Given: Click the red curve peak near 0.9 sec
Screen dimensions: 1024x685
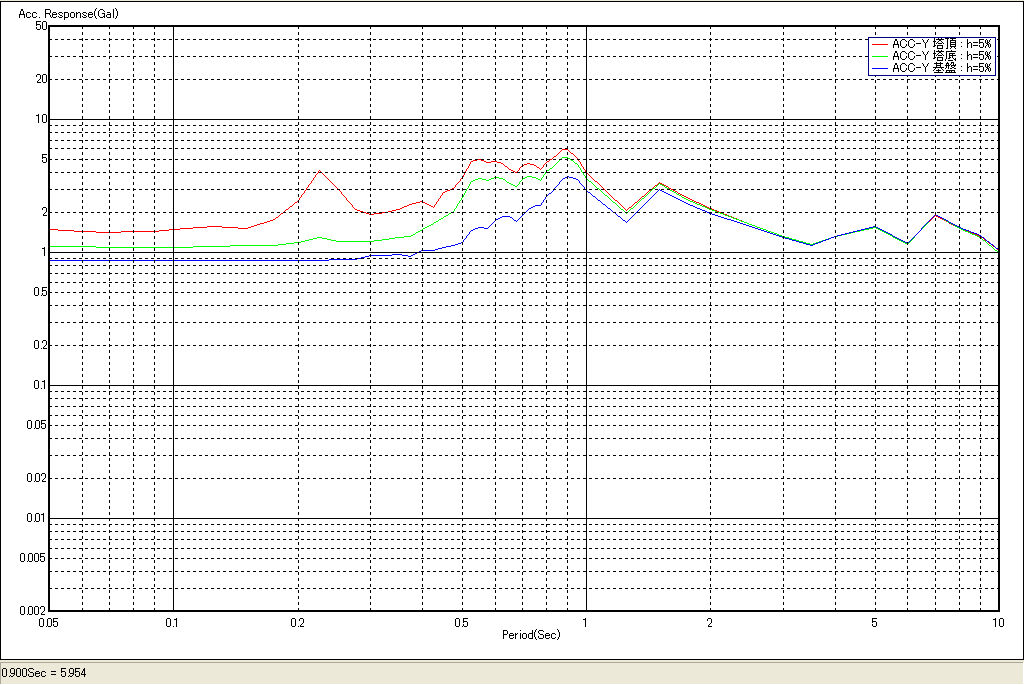Looking at the screenshot, I should [566, 149].
